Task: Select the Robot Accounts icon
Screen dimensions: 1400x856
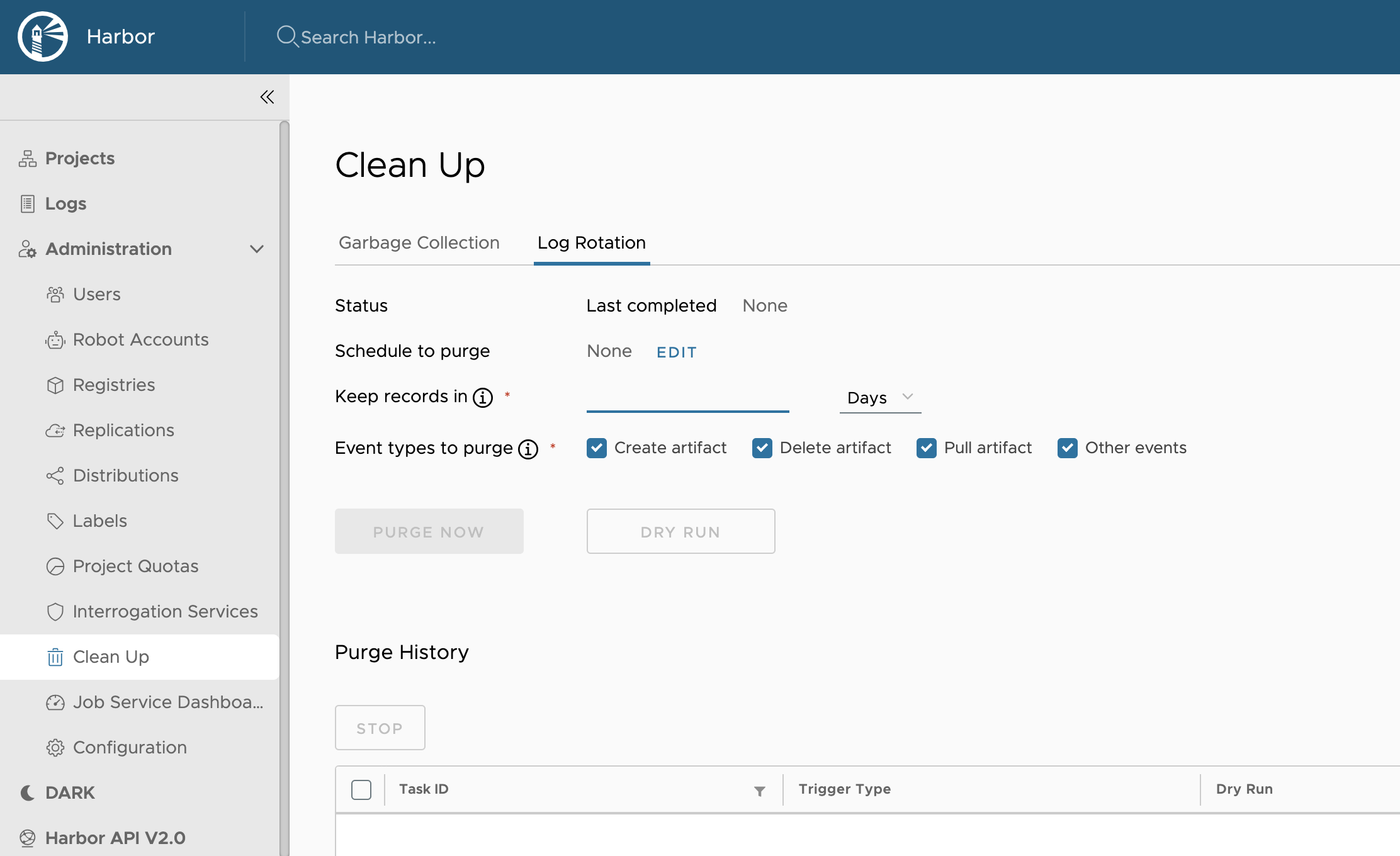Action: [x=55, y=340]
